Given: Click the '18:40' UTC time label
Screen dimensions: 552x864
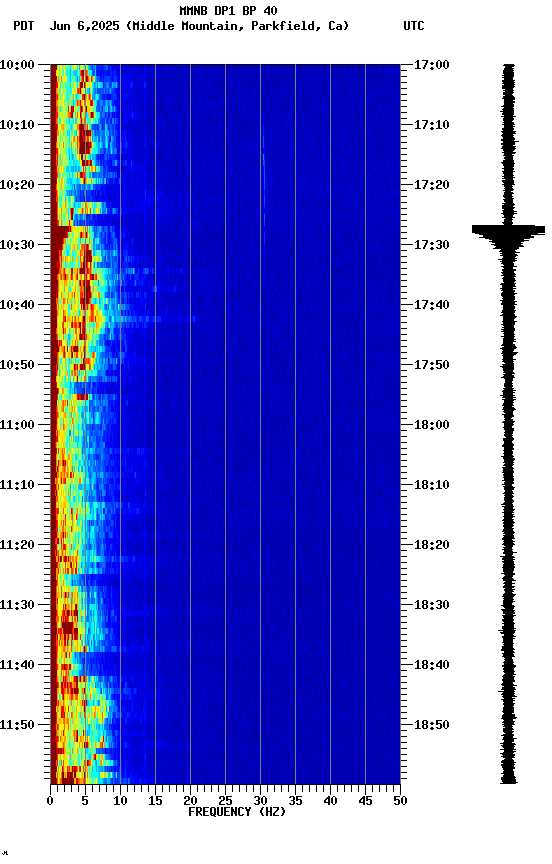Looking at the screenshot, I should pos(432,665).
